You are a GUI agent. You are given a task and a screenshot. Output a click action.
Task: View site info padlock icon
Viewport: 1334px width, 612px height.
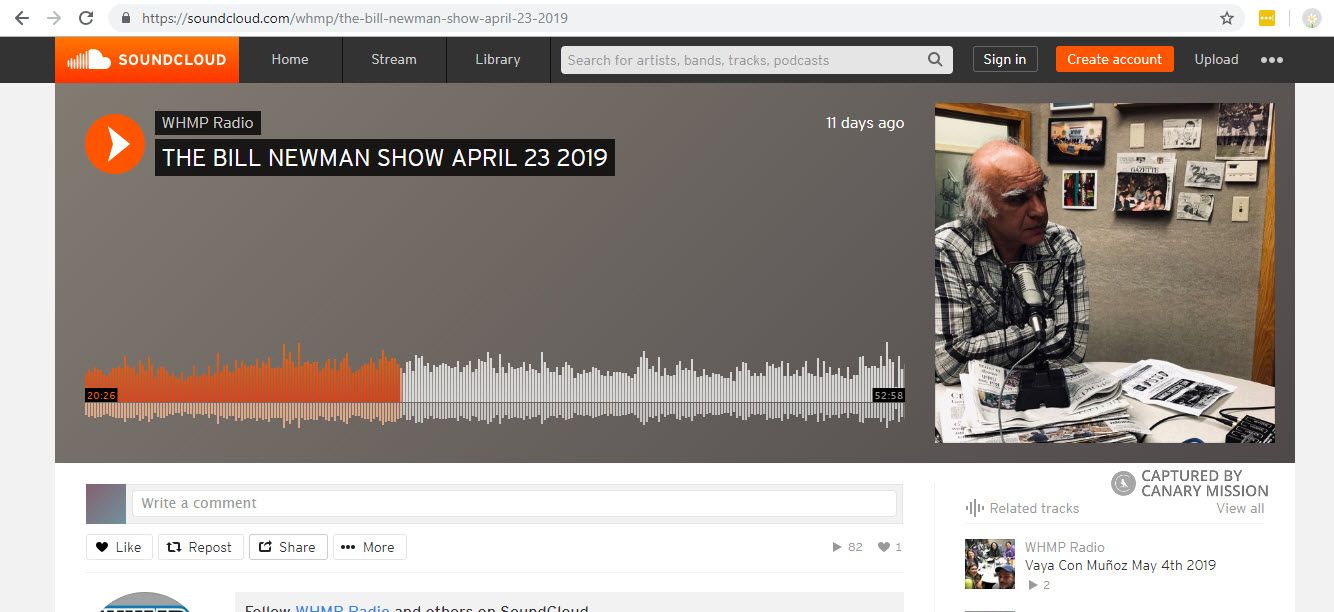pyautogui.click(x=125, y=18)
